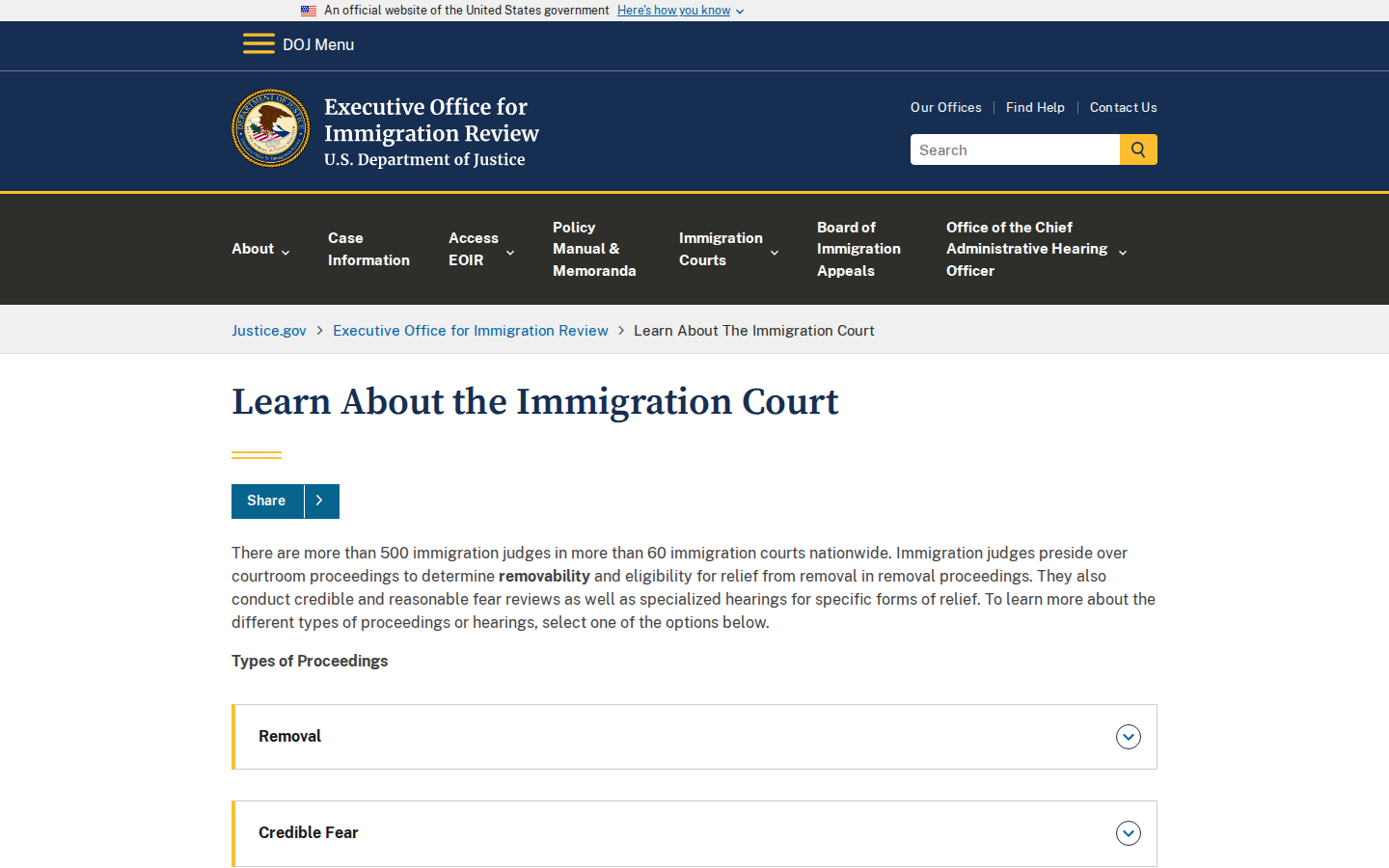
Task: Expand the Removal accordion chevron
Action: 1129,737
